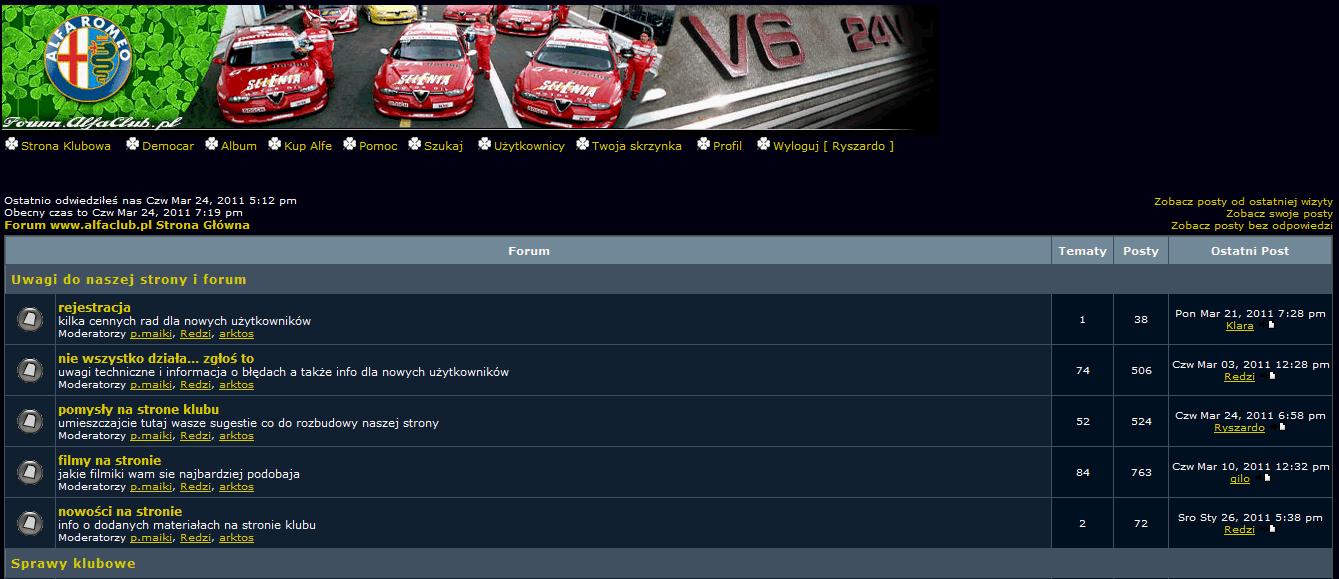This screenshot has height=579, width=1339.
Task: Click 'Zobacz posty bez odpowiedzi' link
Action: click(1253, 226)
